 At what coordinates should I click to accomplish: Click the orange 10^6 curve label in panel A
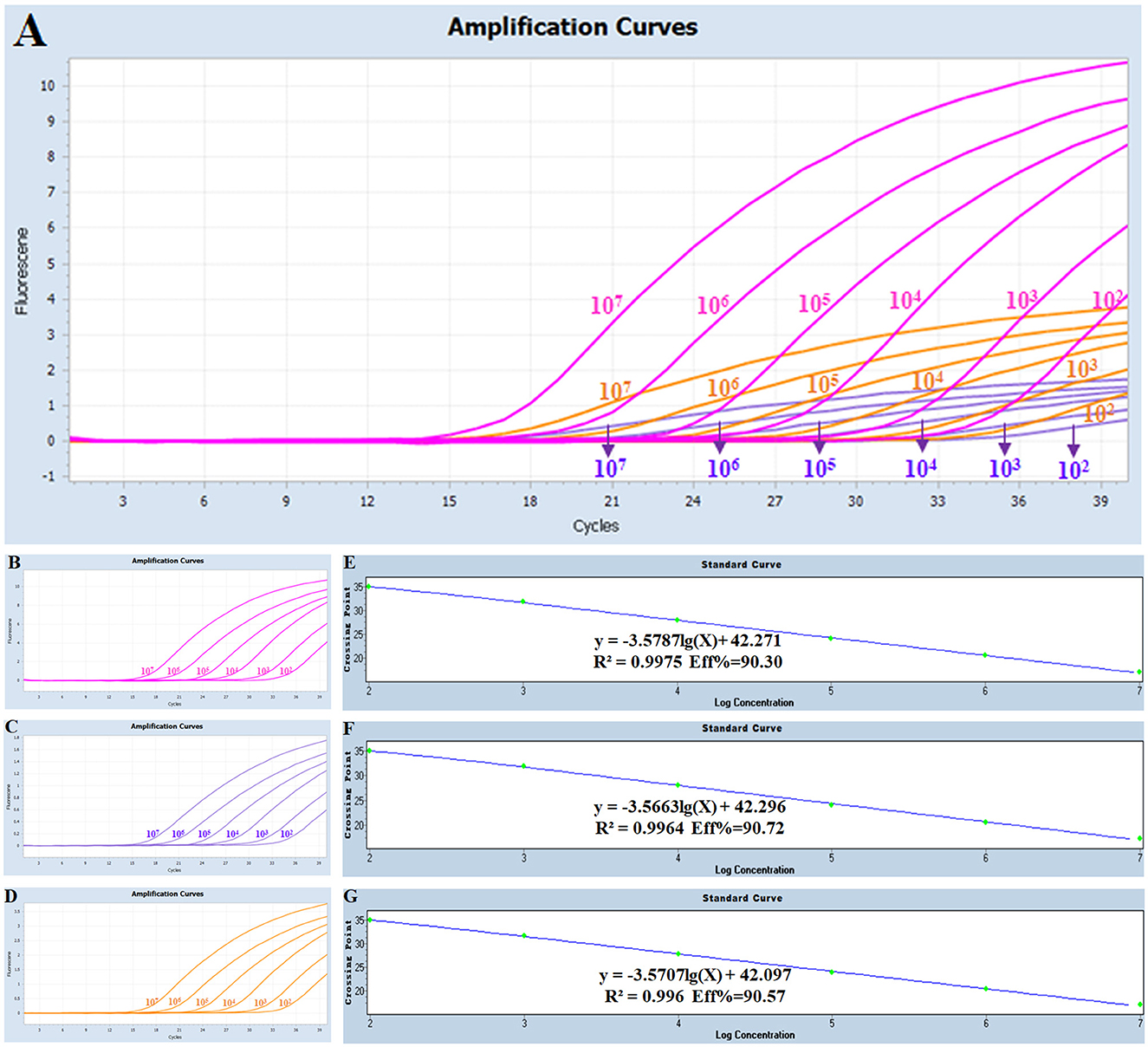(x=723, y=387)
